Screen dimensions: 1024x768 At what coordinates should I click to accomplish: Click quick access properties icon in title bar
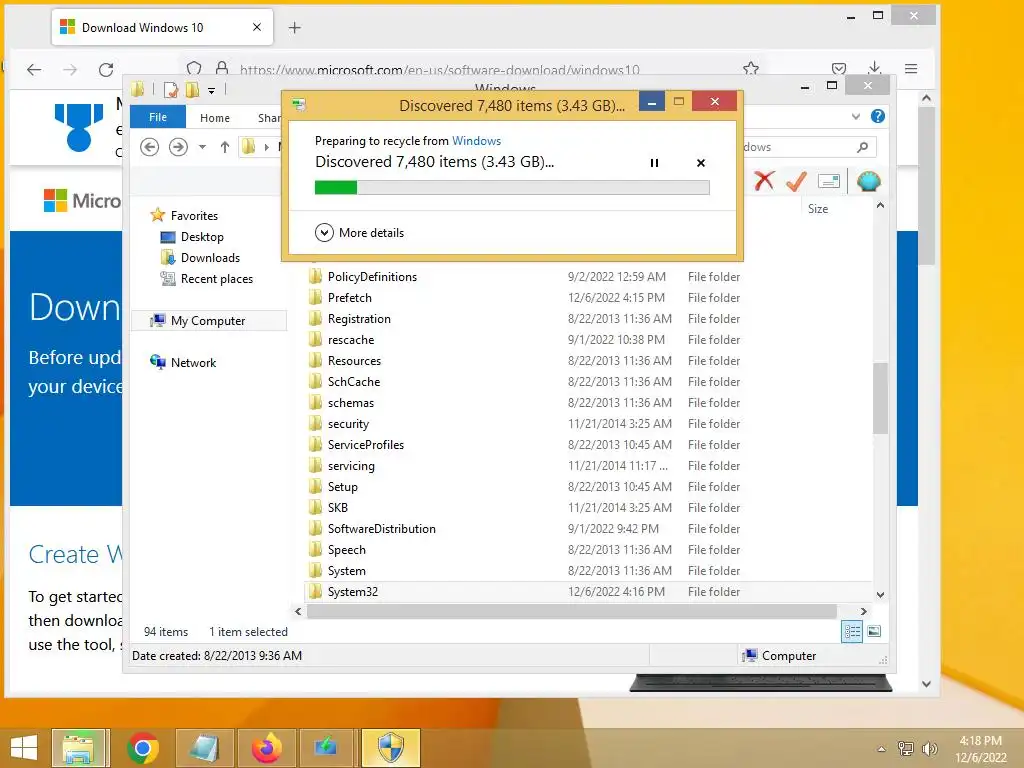(x=170, y=90)
